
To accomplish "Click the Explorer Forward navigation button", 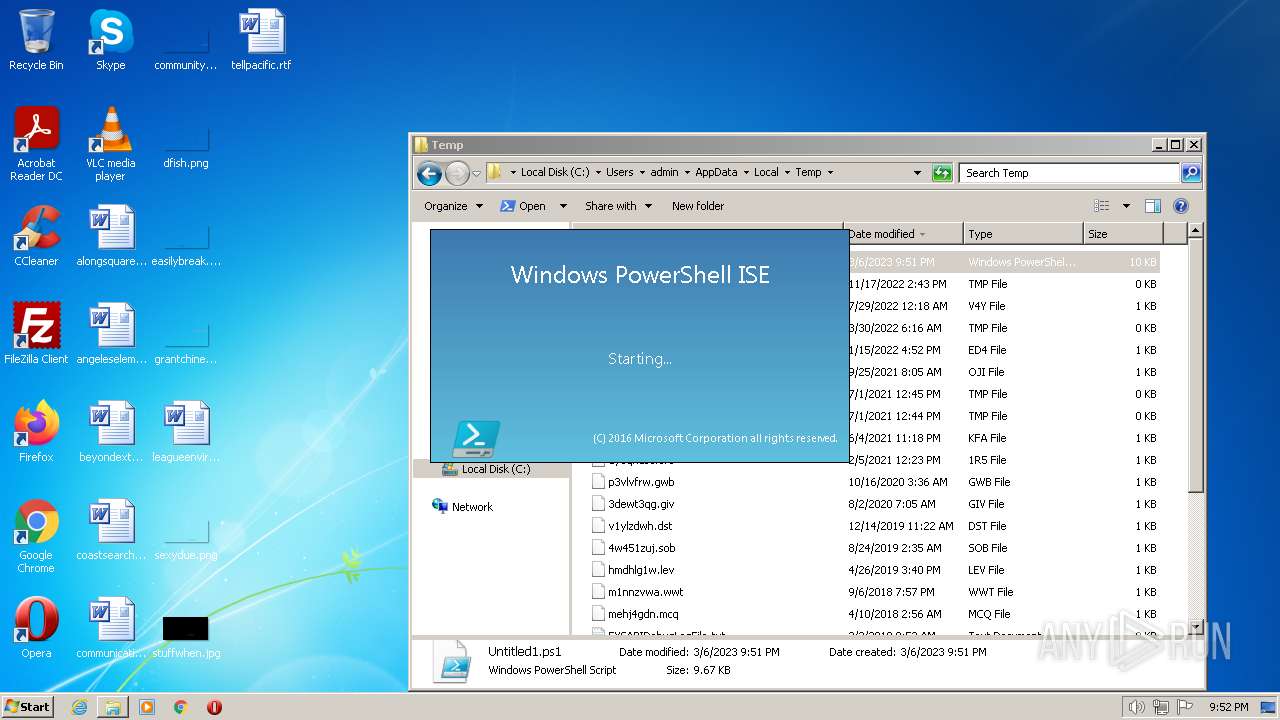I will coord(457,173).
